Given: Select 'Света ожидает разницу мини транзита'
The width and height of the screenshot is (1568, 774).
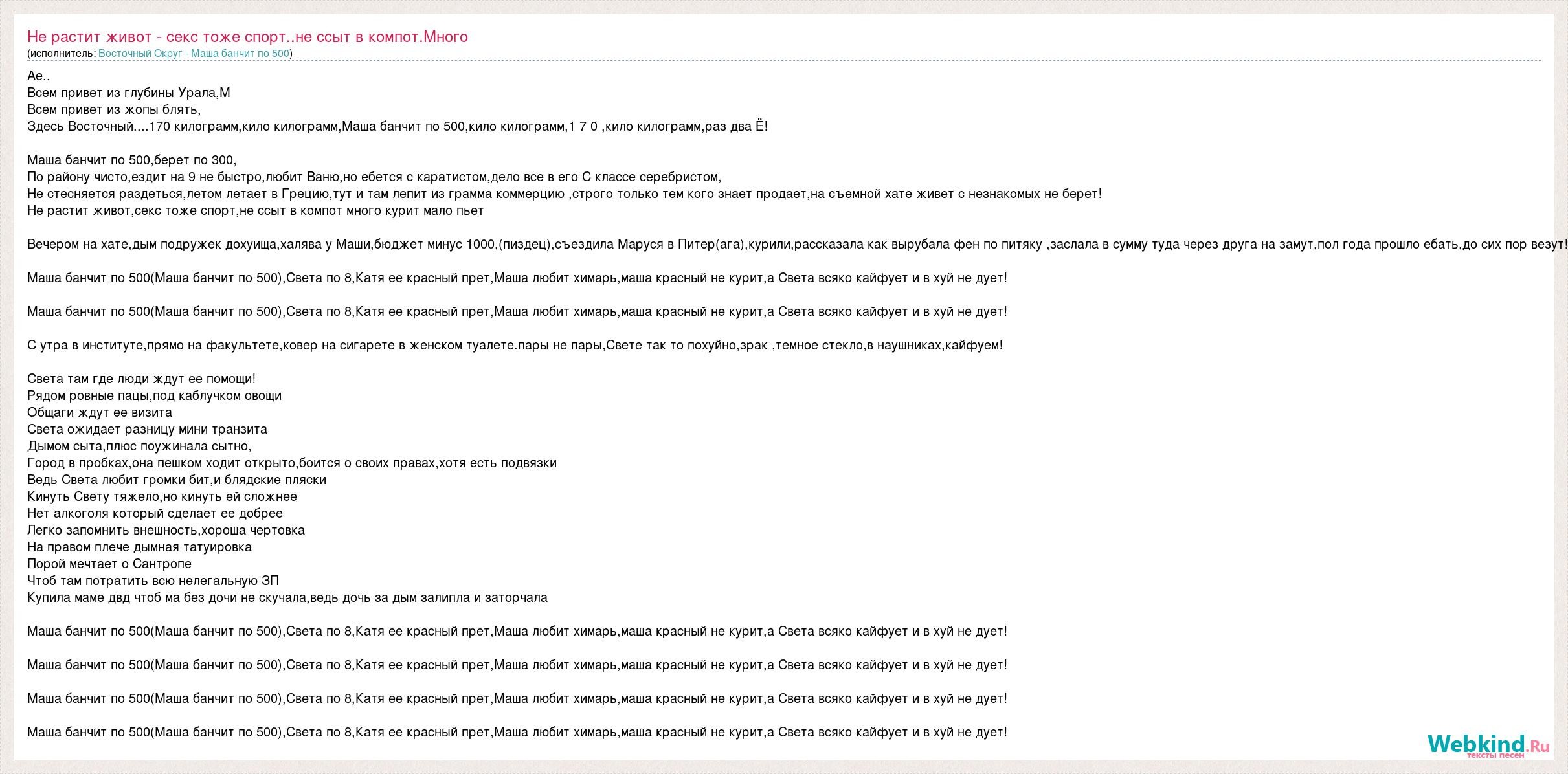Looking at the screenshot, I should coord(147,429).
